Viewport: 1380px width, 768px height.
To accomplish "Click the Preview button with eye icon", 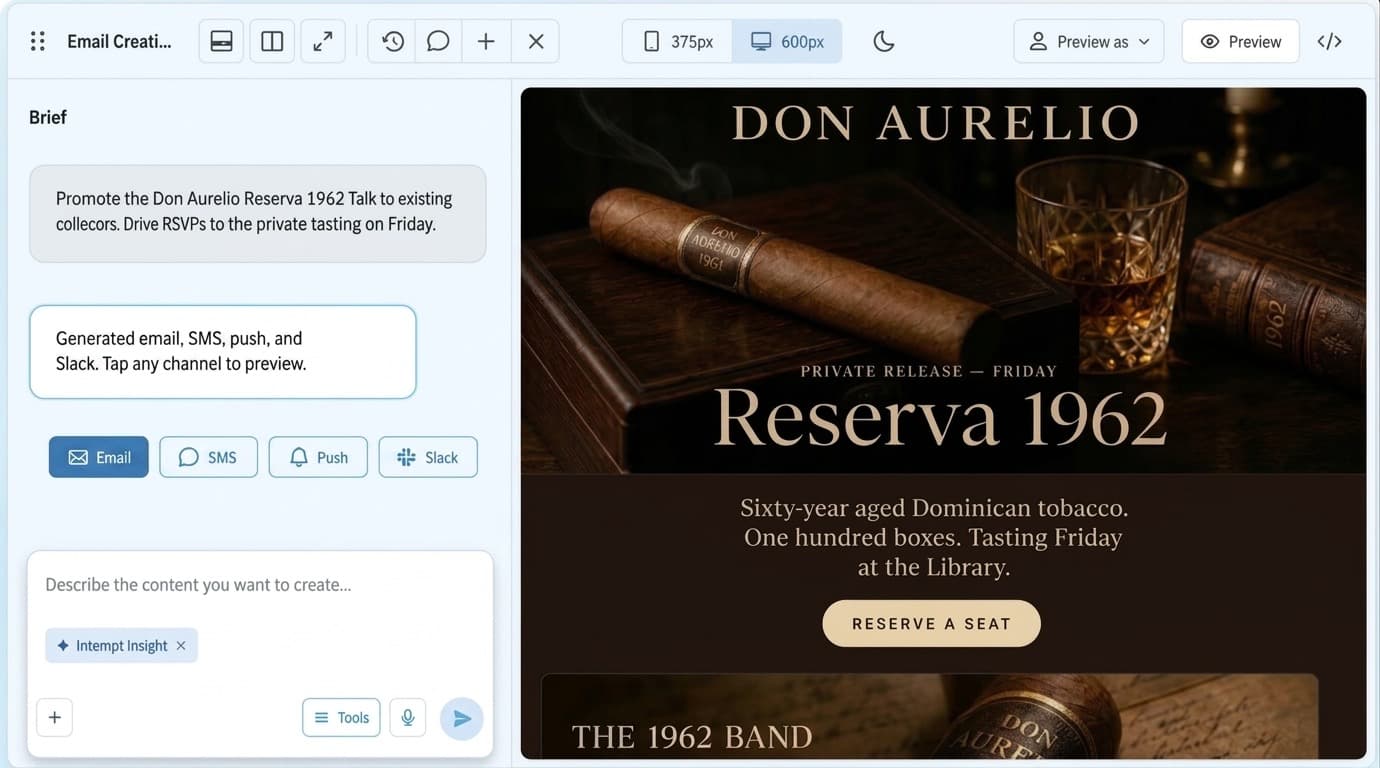I will point(1241,41).
